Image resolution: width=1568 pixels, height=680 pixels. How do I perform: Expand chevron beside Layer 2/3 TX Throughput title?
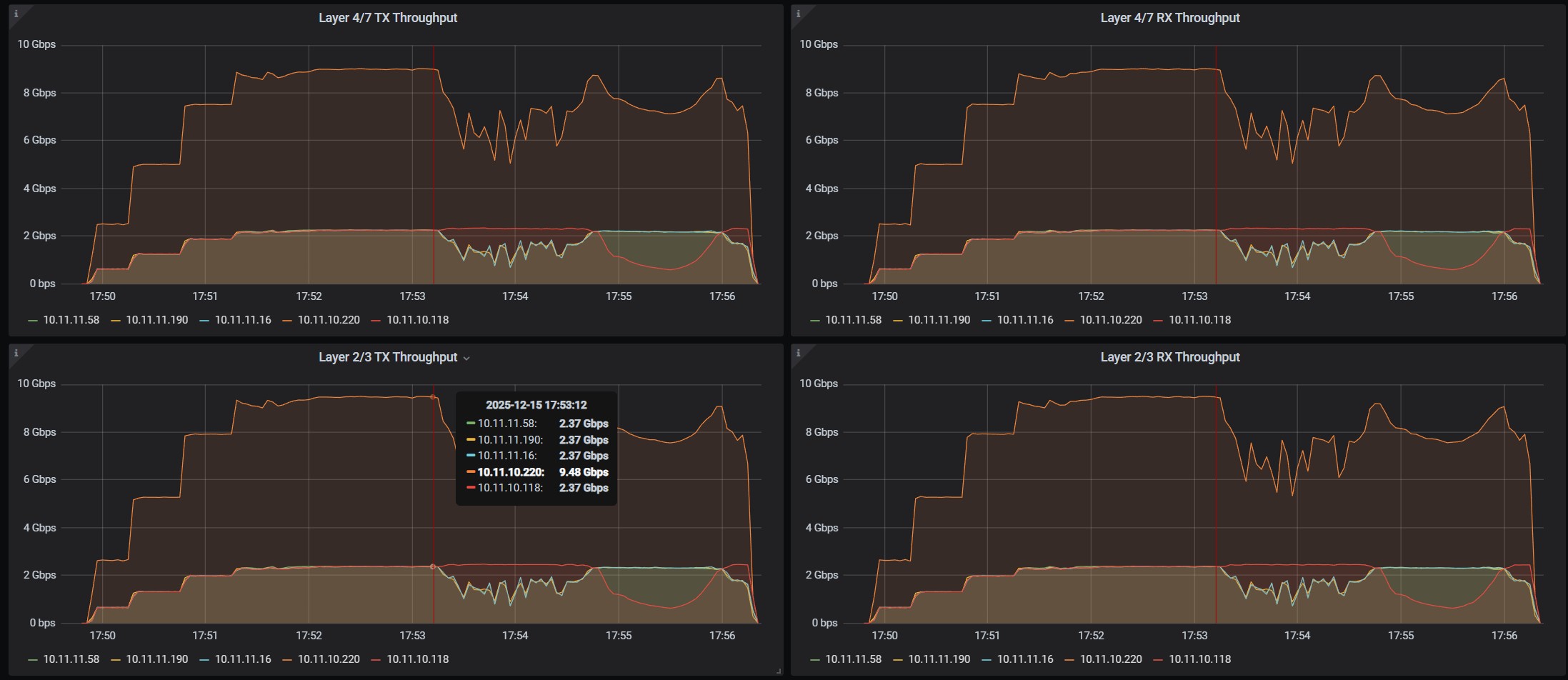pyautogui.click(x=466, y=359)
